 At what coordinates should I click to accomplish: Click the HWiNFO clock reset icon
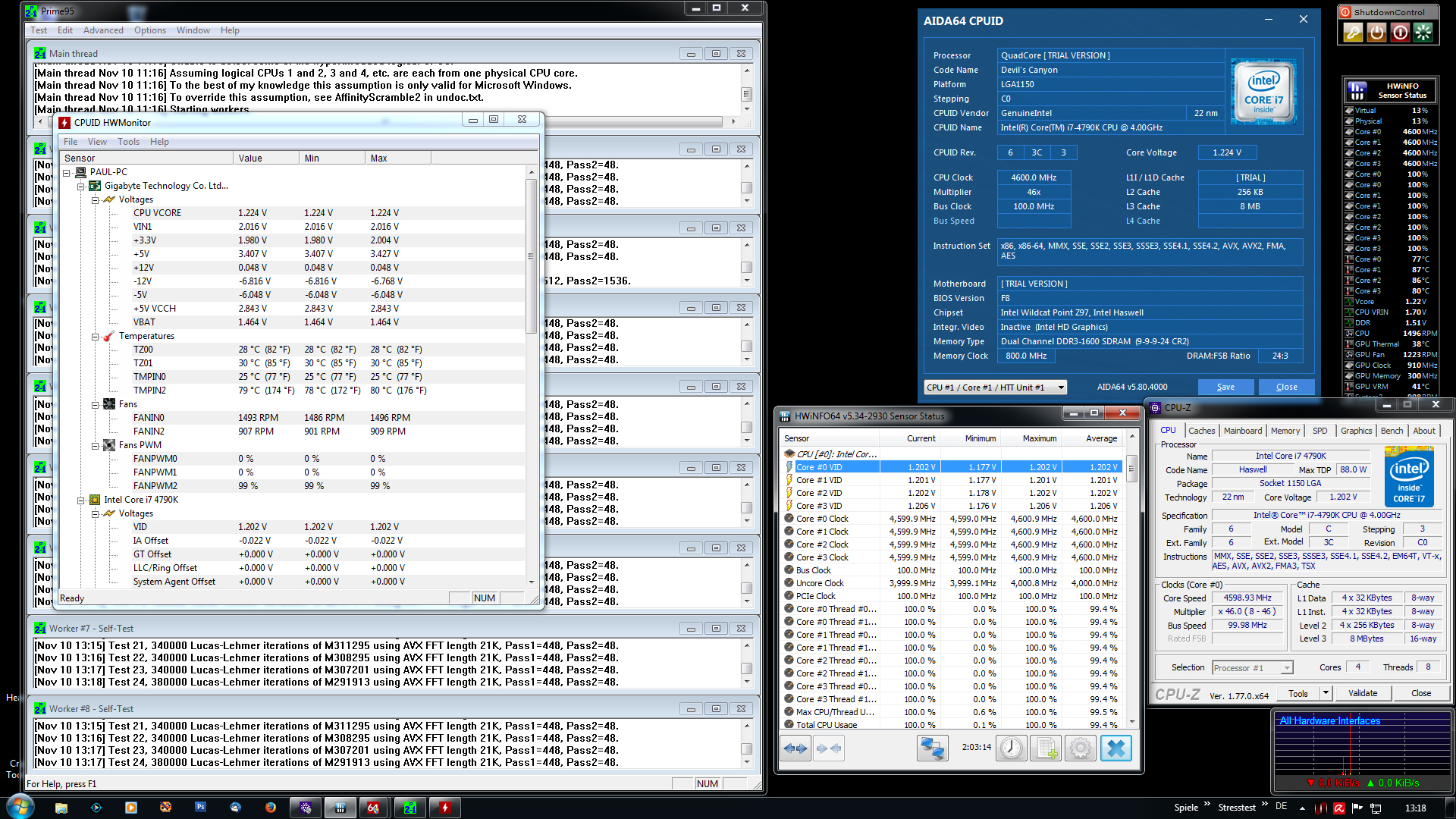(1011, 748)
